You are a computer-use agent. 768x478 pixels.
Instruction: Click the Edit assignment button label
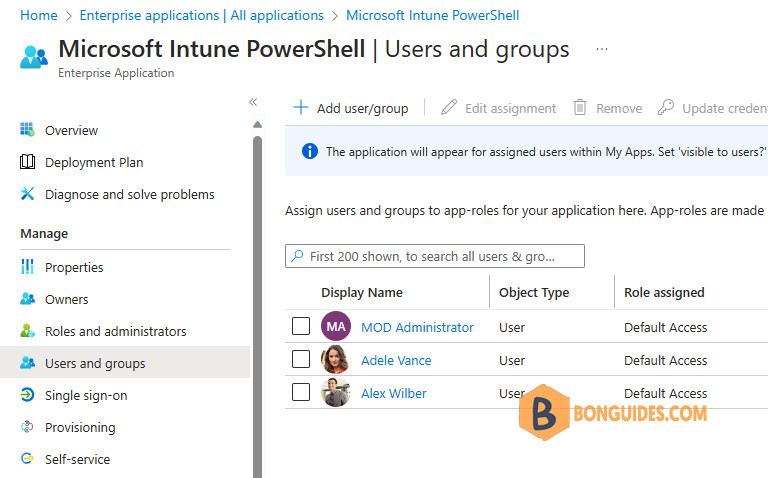510,108
